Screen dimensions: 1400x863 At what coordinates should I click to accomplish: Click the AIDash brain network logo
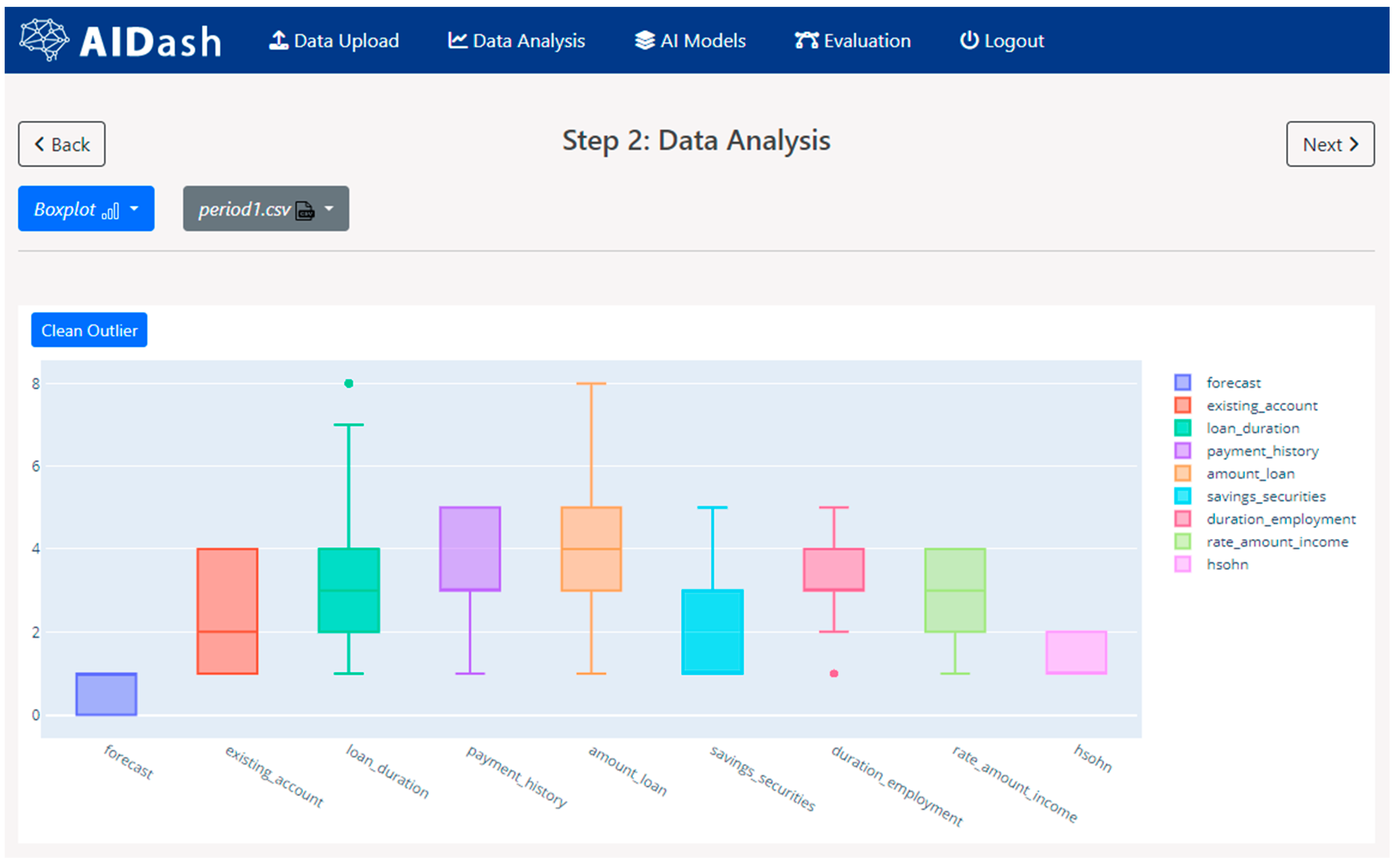tap(44, 39)
